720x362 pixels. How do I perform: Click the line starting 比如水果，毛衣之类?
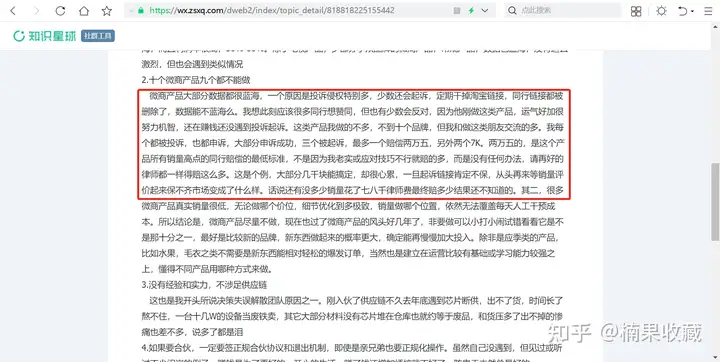[x=349, y=253]
